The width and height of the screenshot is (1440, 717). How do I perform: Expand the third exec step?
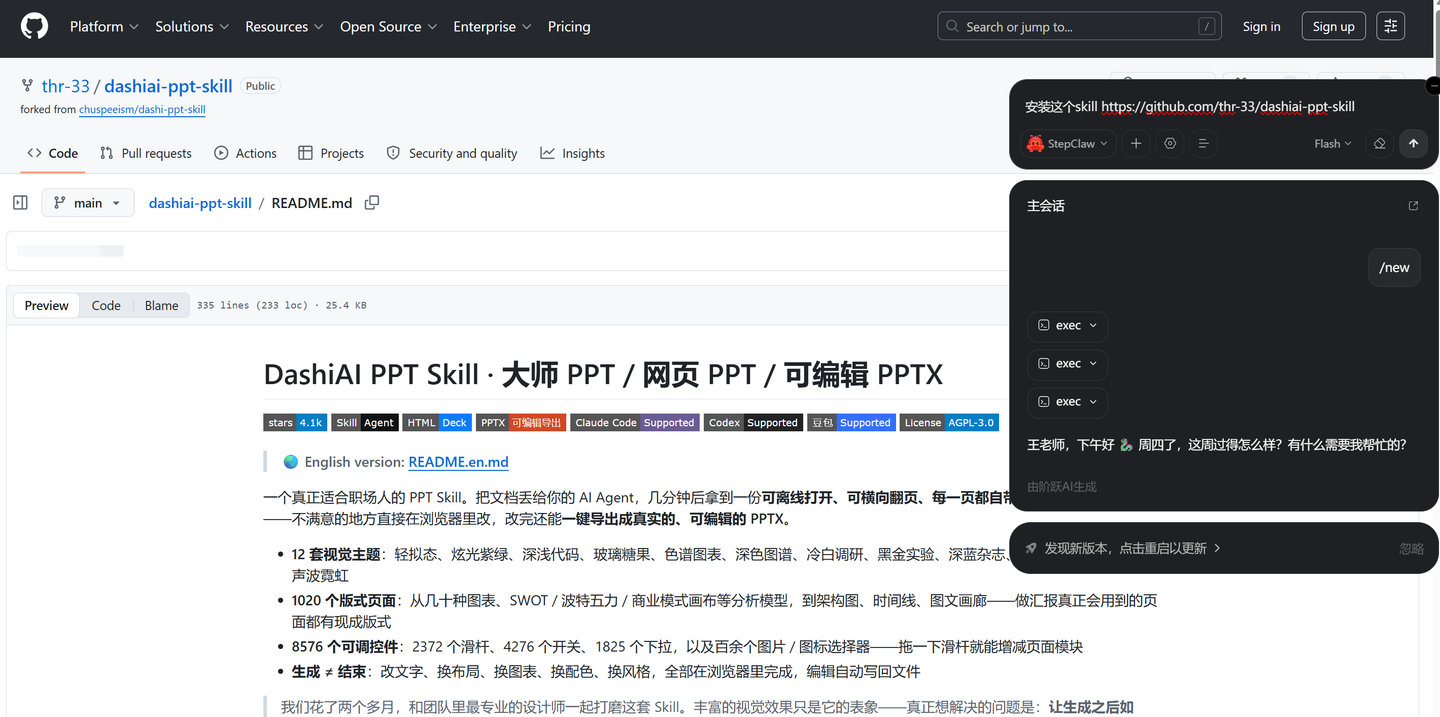pyautogui.click(x=1067, y=402)
